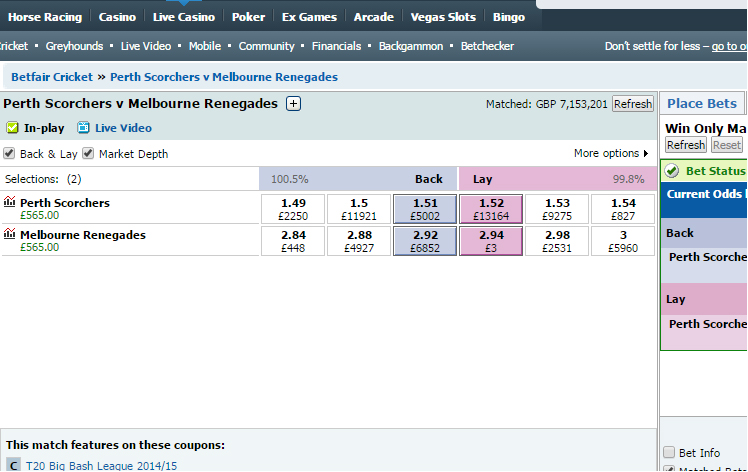Expand market info with plus icon

[293, 104]
